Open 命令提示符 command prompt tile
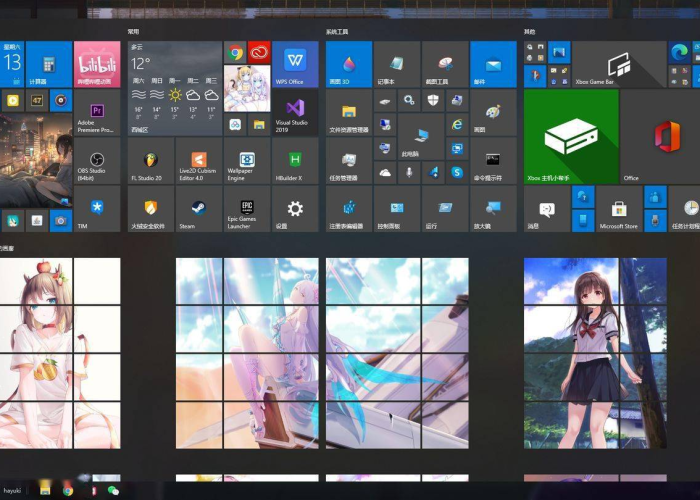This screenshot has width=700, height=500. pos(494,161)
